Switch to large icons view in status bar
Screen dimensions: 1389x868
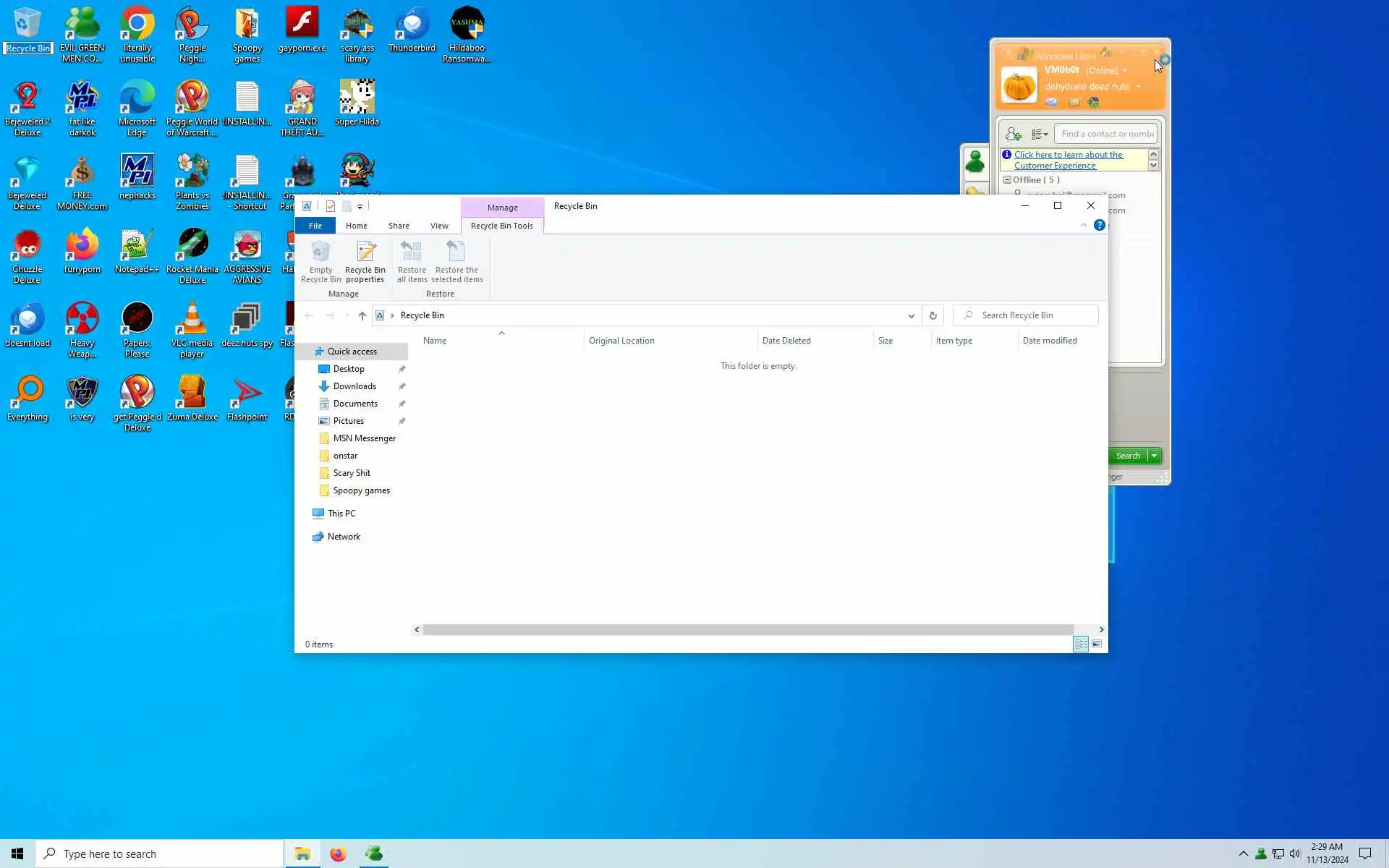coord(1097,644)
